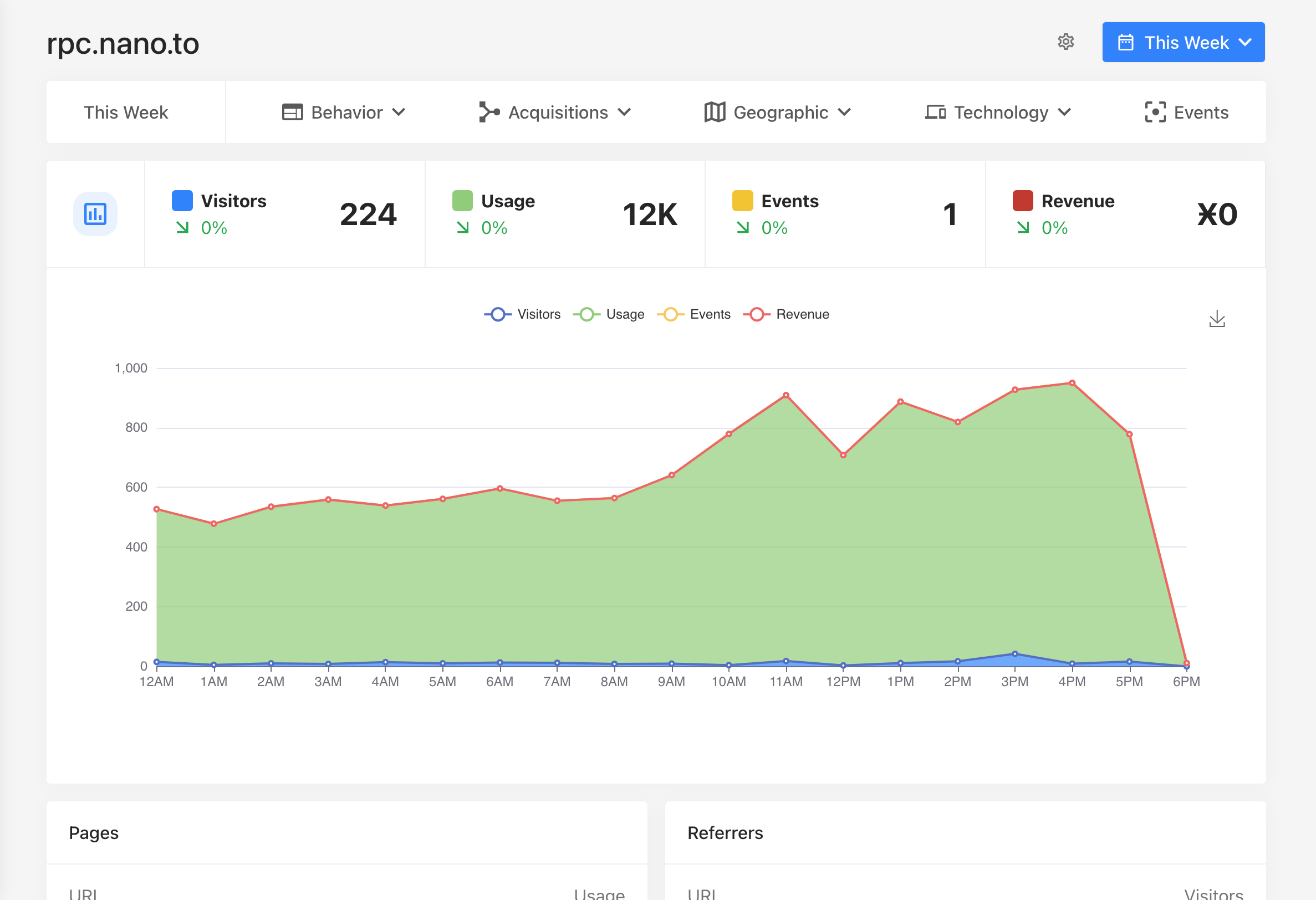
Task: Toggle Usage series in chart legend
Action: [609, 314]
